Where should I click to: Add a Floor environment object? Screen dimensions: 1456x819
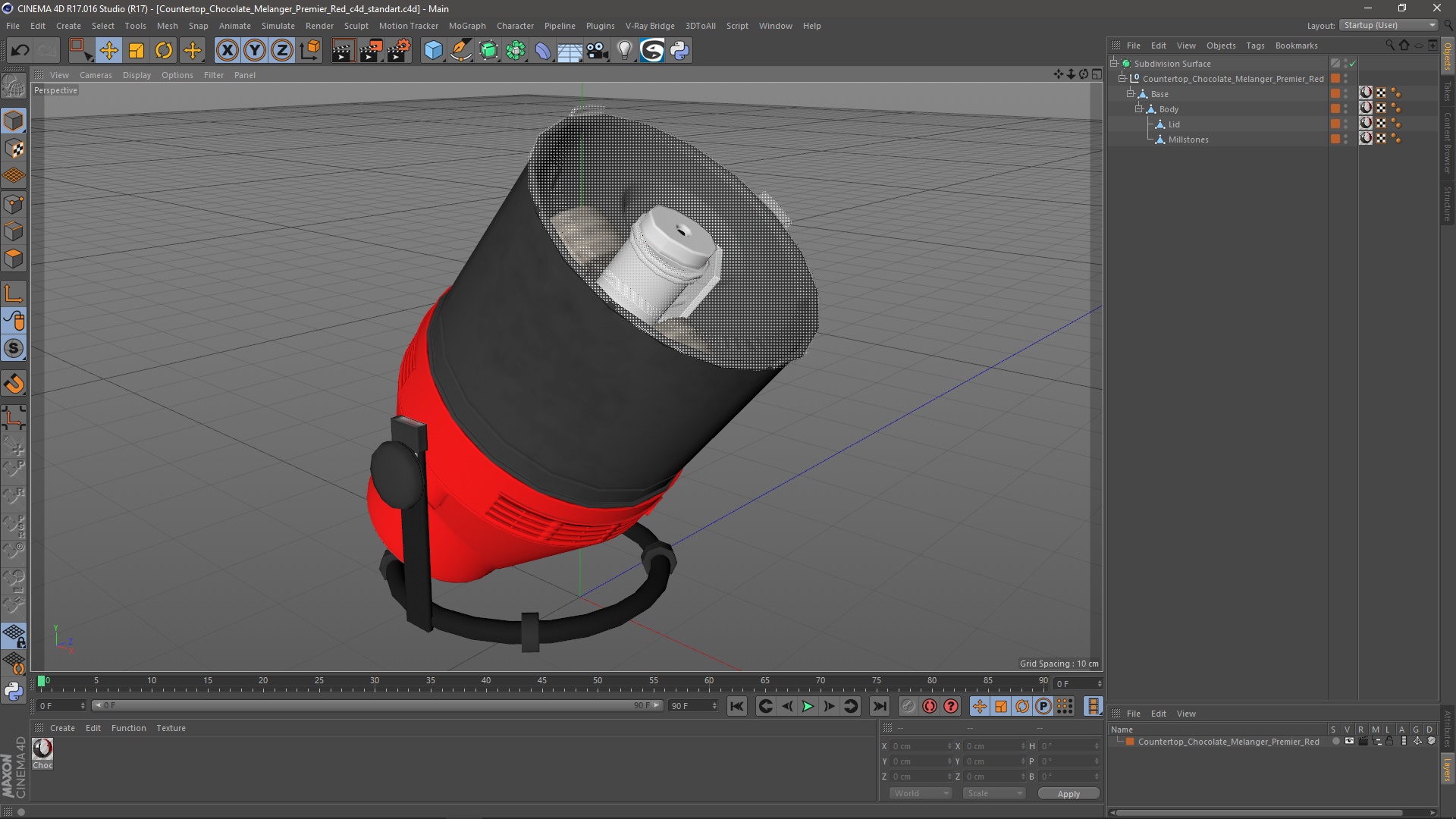(x=570, y=50)
